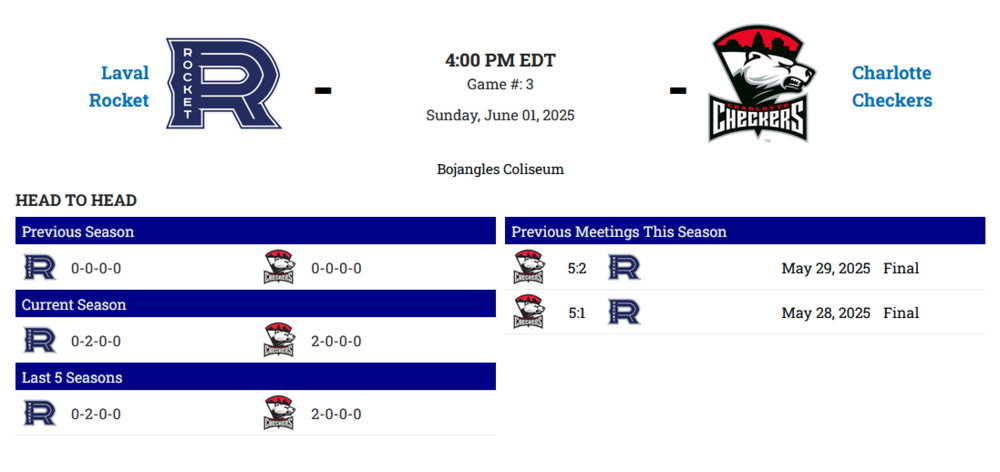Click Rocket logo in May 29 meeting
The width and height of the screenshot is (1000, 472).
pyautogui.click(x=624, y=268)
